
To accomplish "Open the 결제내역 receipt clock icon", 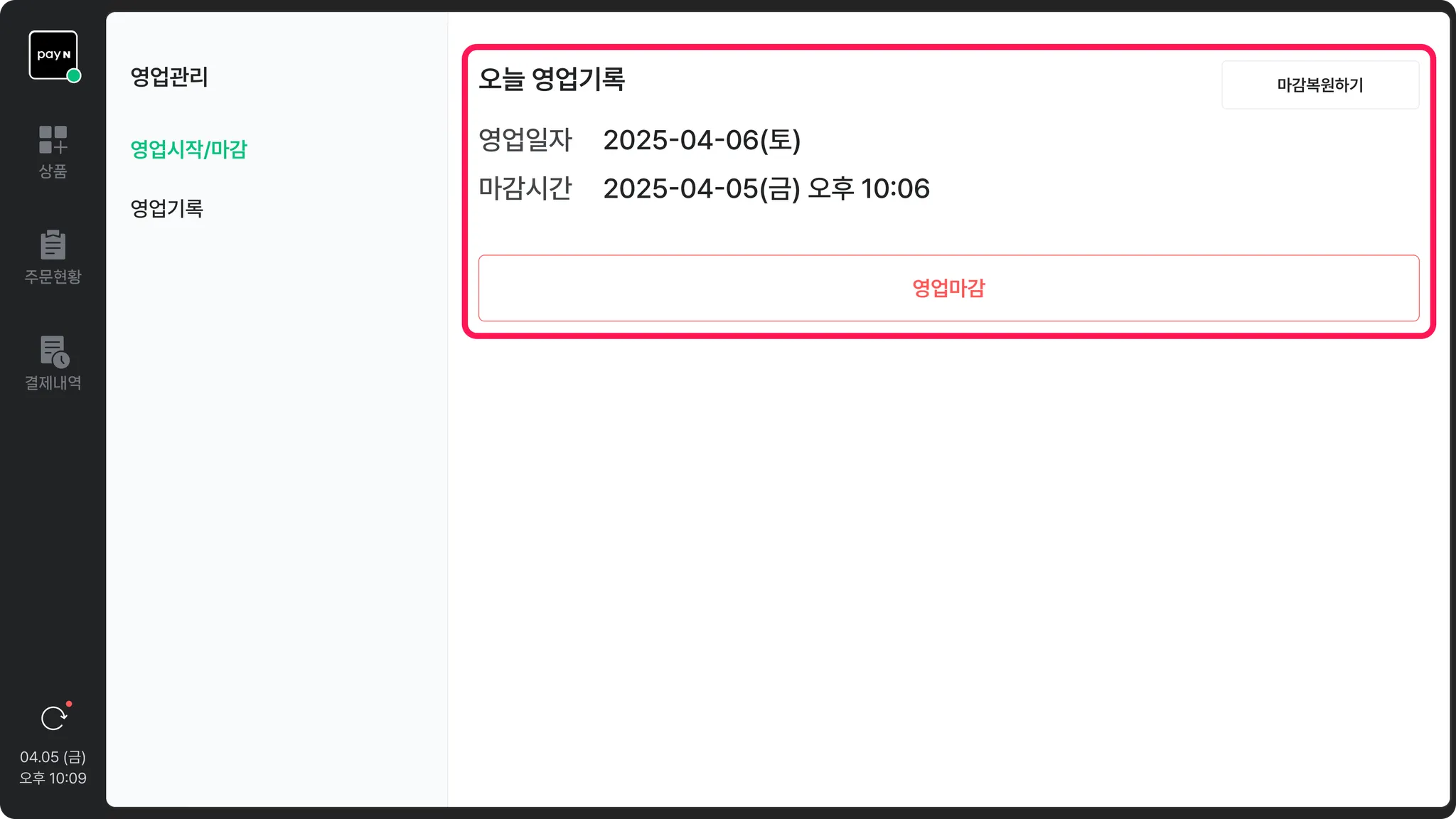I will 54,351.
